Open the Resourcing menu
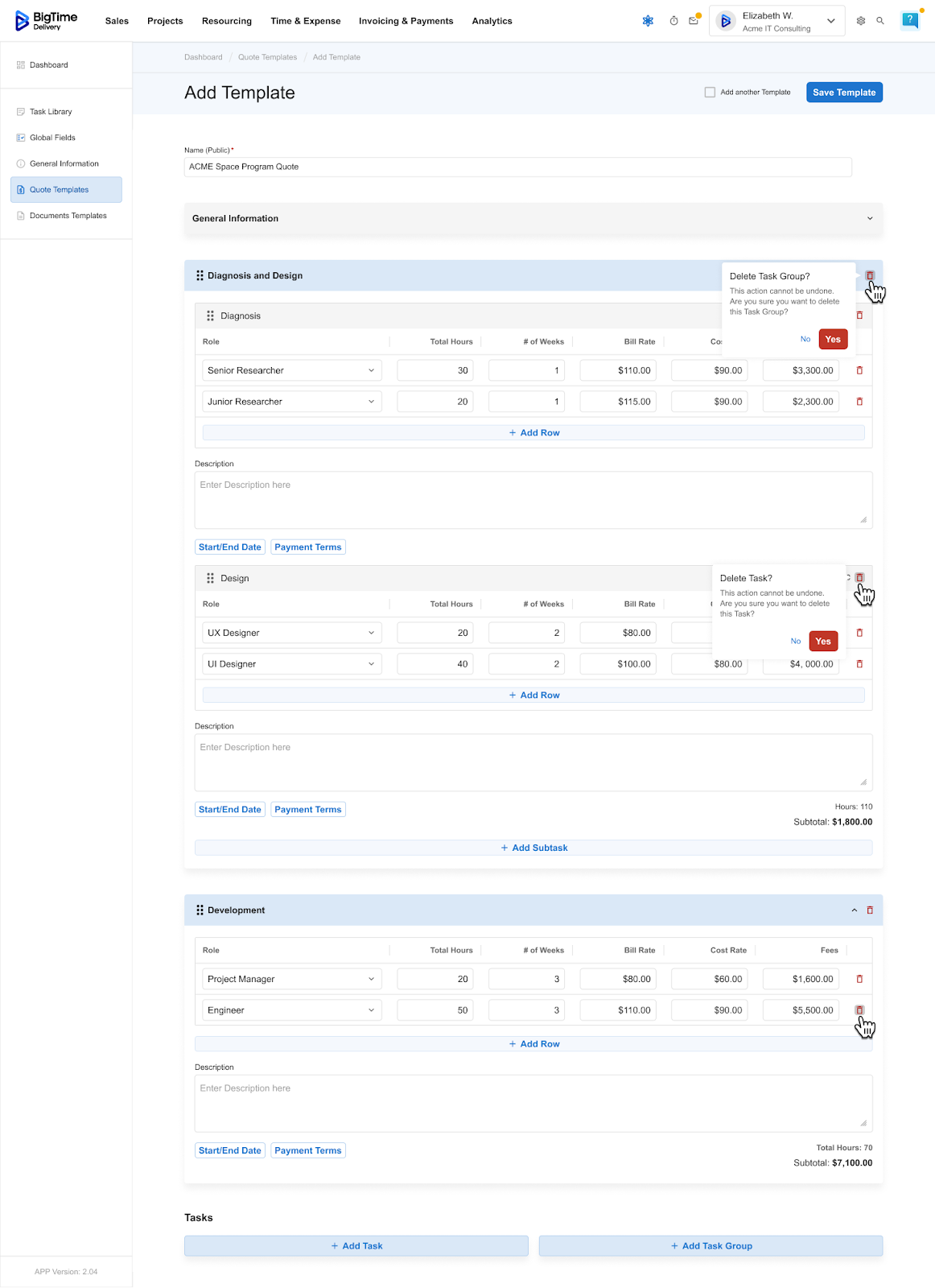Screen dimensions: 935x1288 pos(227,21)
